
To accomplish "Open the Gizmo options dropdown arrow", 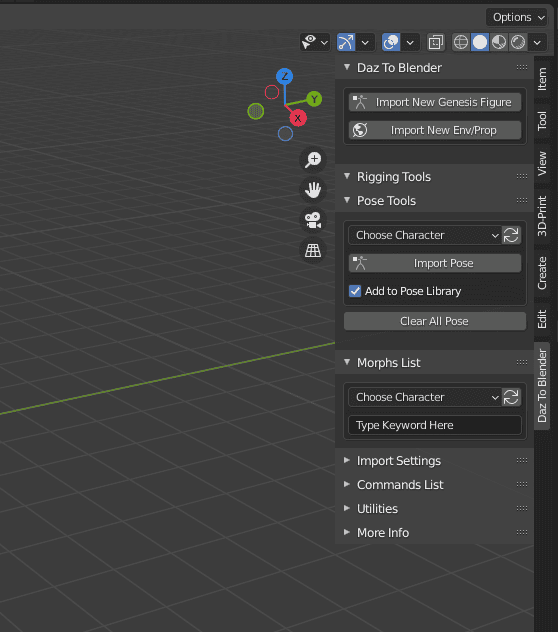I will (x=365, y=42).
